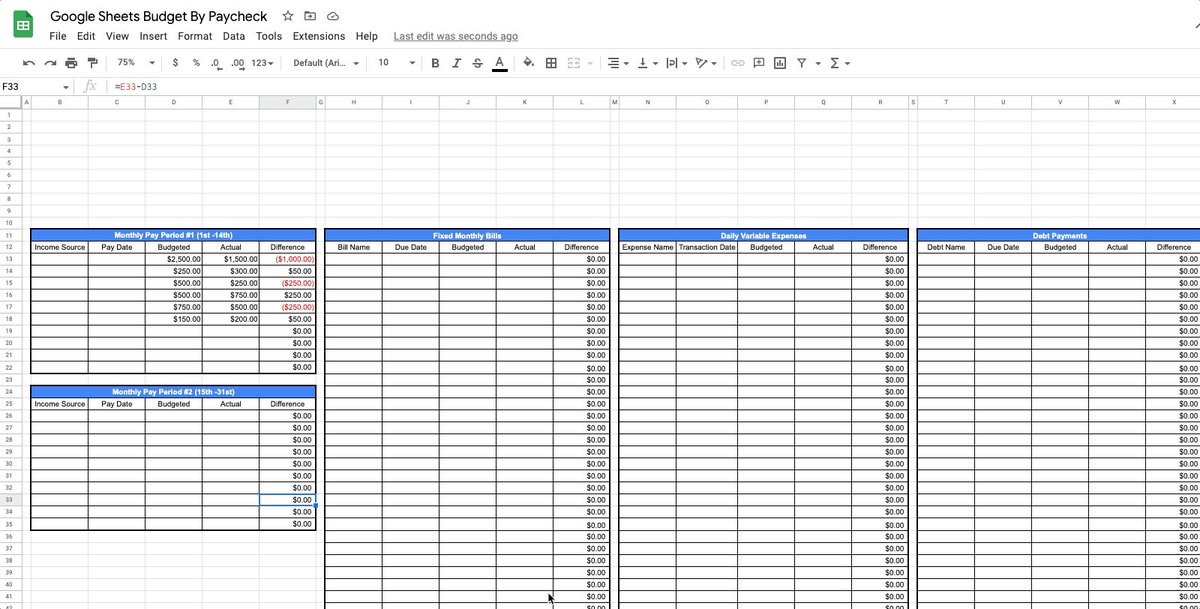Image resolution: width=1200 pixels, height=609 pixels.
Task: Toggle bold formatting
Action: [x=435, y=63]
